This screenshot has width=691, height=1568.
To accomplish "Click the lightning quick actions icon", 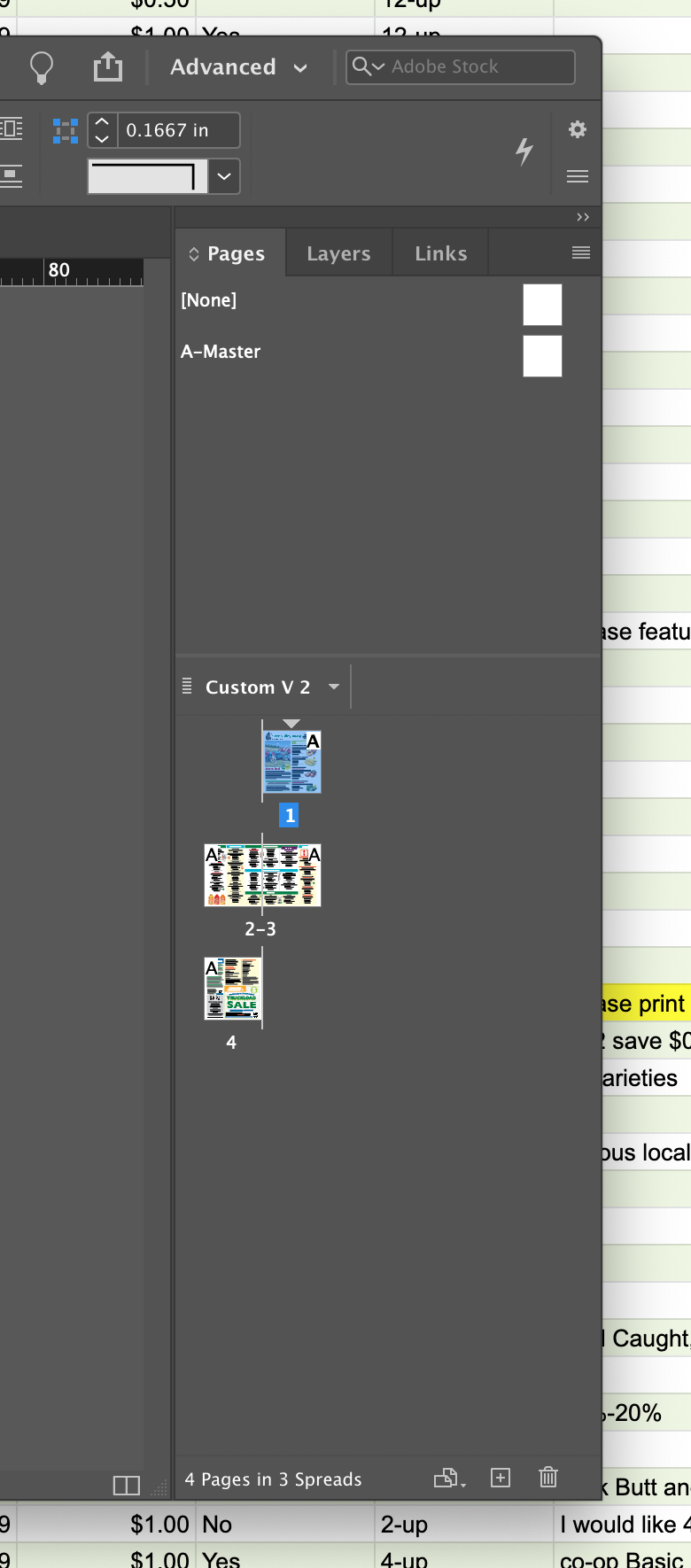I will click(x=524, y=151).
